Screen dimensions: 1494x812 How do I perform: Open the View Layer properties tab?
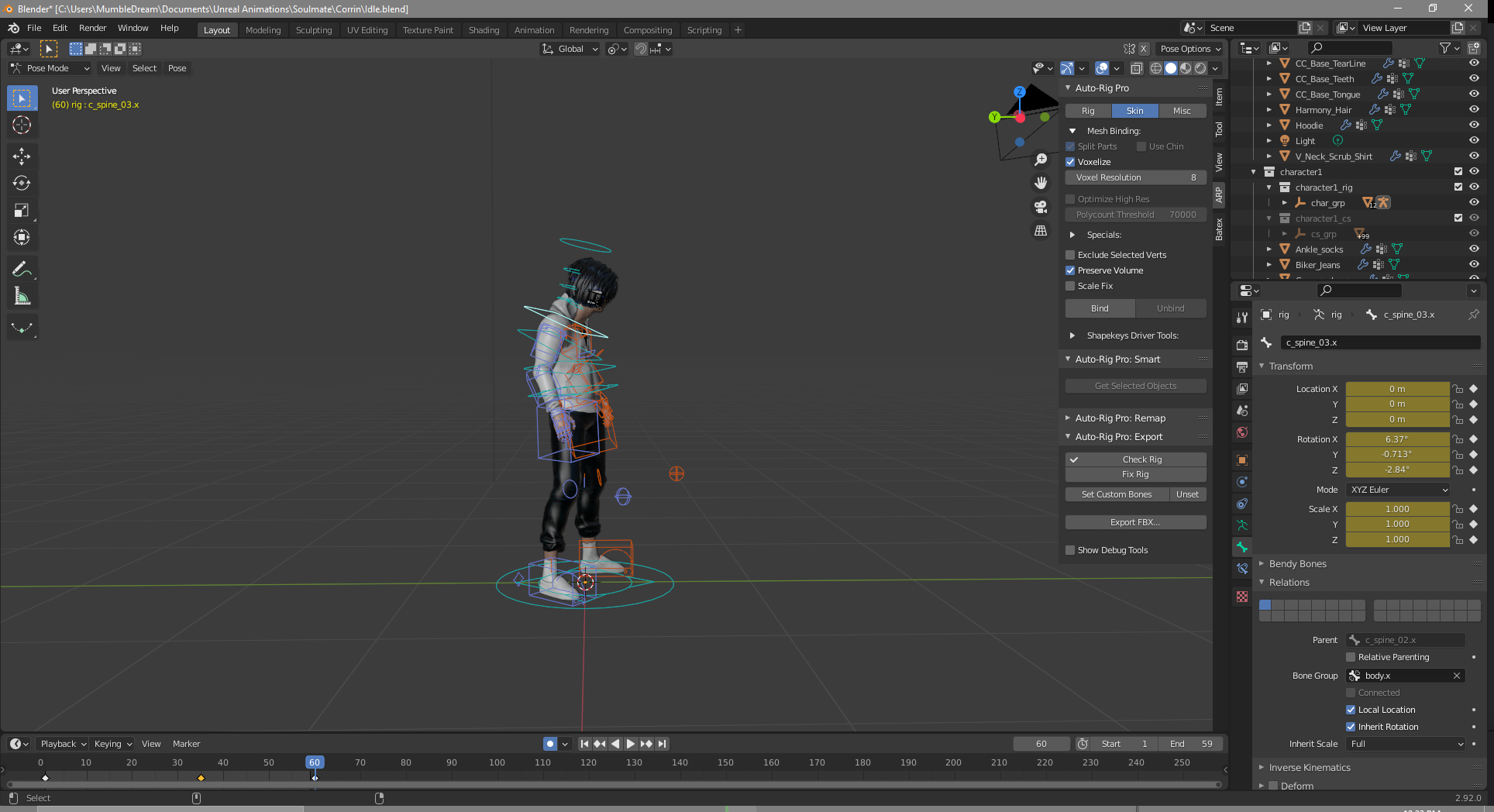coord(1242,388)
